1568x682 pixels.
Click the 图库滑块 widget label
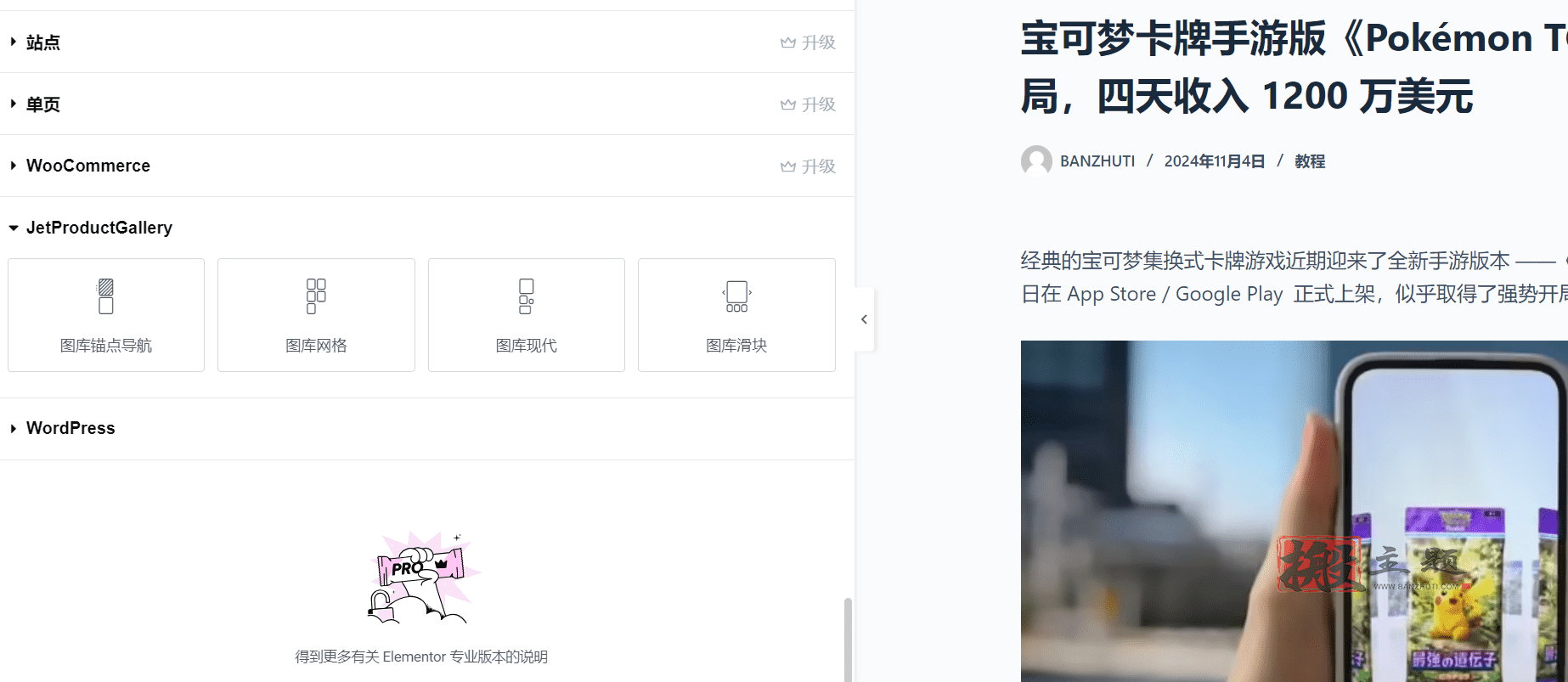point(736,346)
